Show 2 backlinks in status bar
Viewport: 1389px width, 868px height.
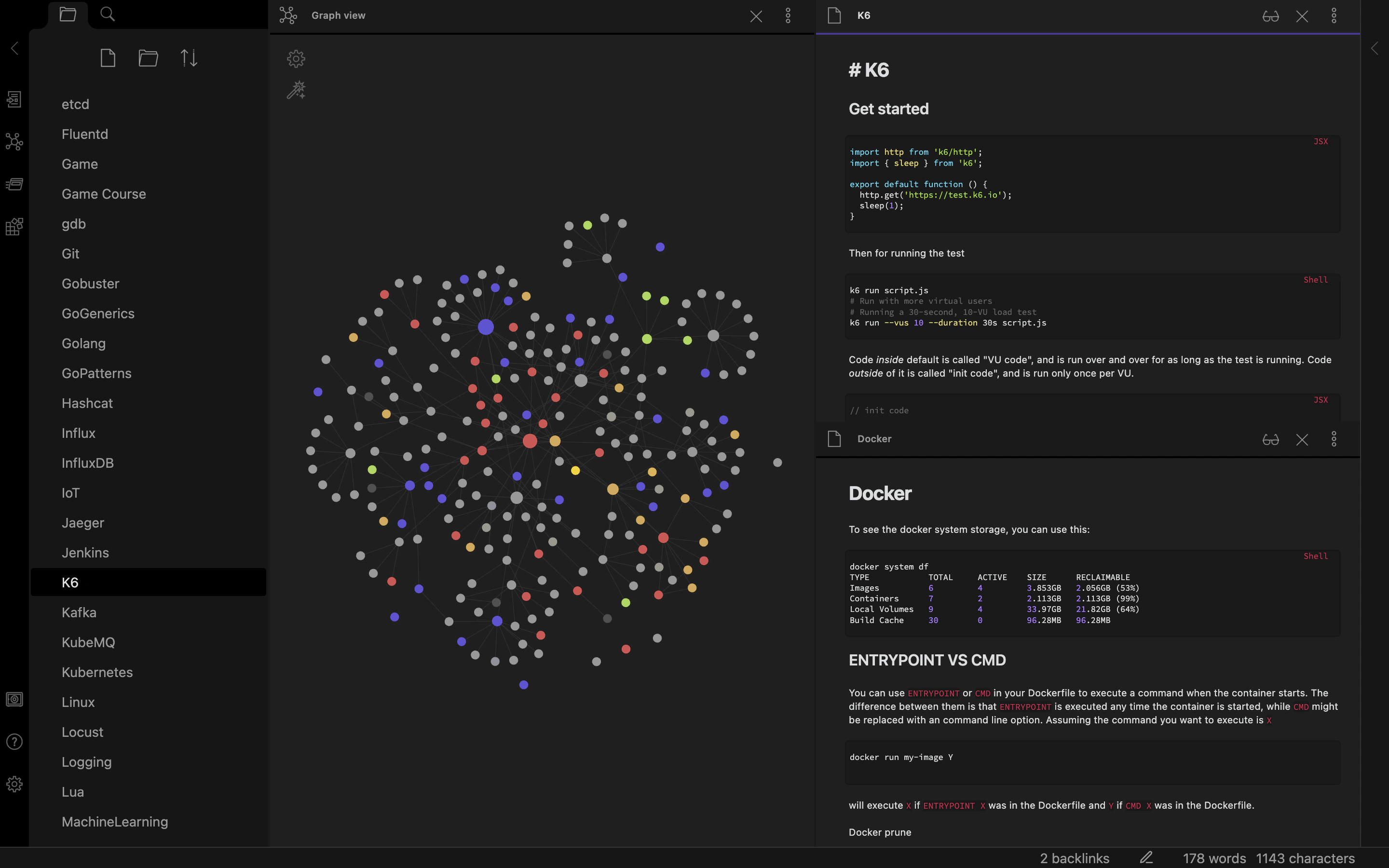pos(1075,858)
